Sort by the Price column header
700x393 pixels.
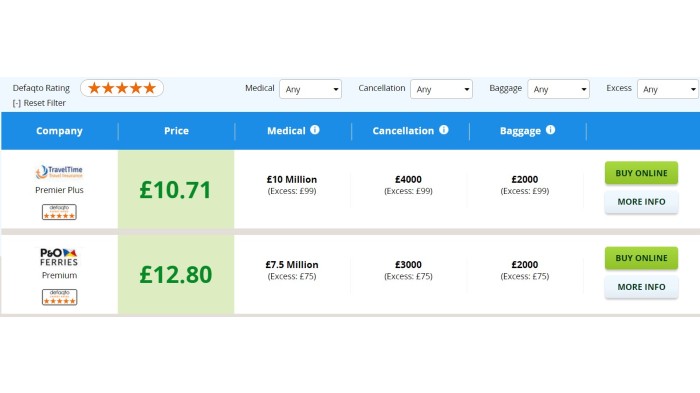(176, 131)
